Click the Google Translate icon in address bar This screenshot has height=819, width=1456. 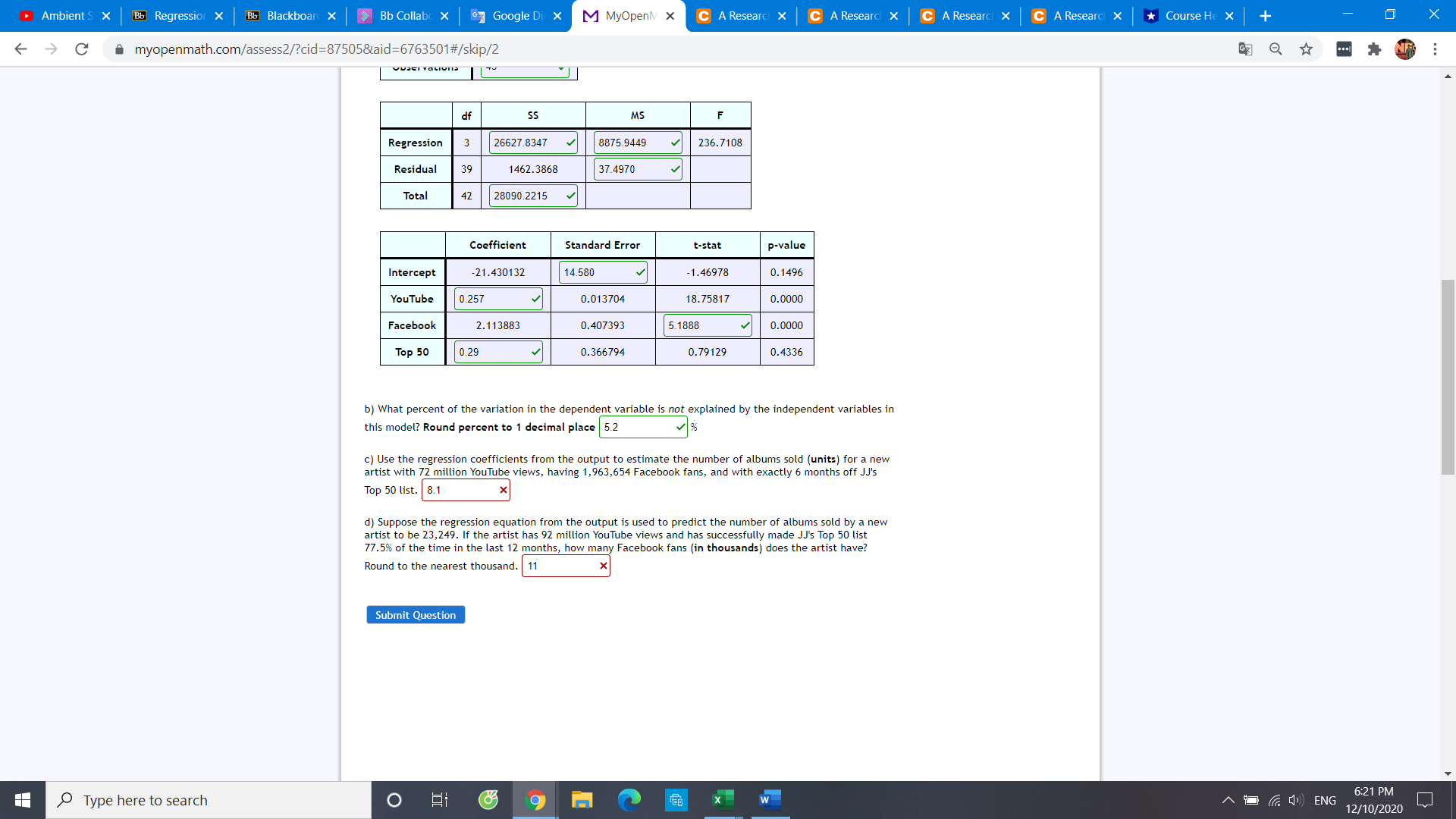pyautogui.click(x=1245, y=49)
